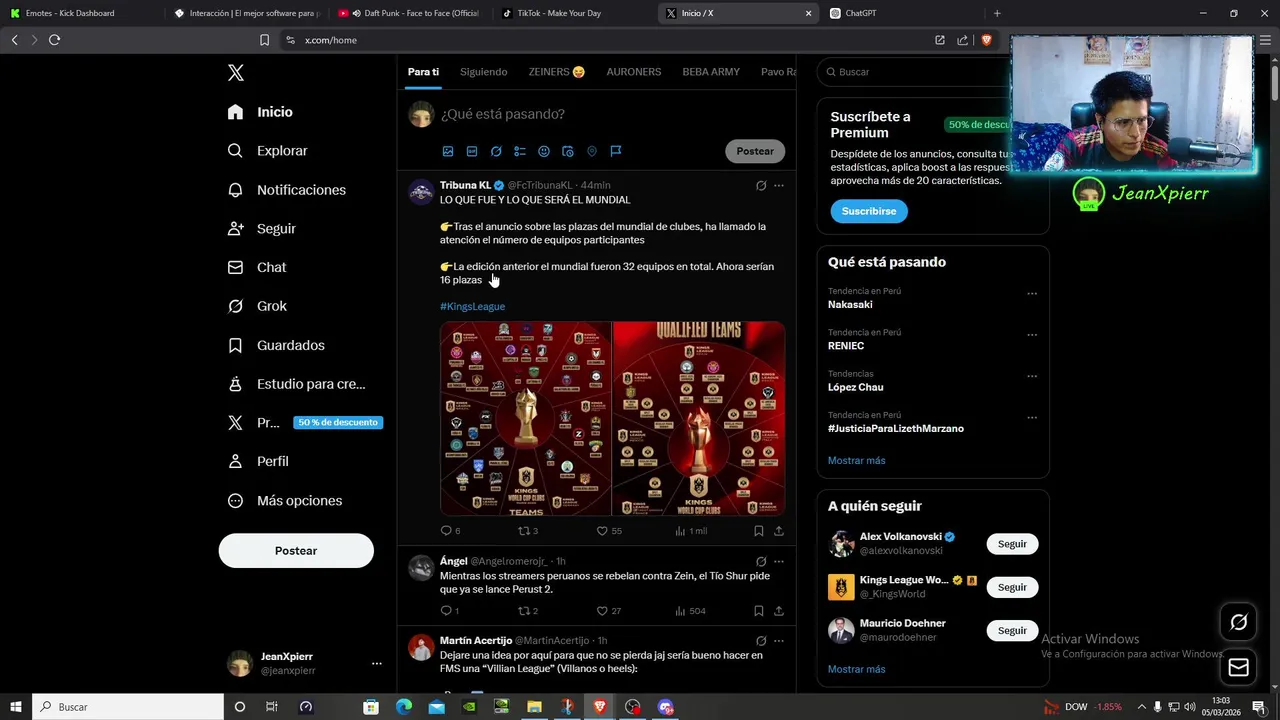The image size is (1280, 720).
Task: Open Ángel post more options
Action: [779, 561]
